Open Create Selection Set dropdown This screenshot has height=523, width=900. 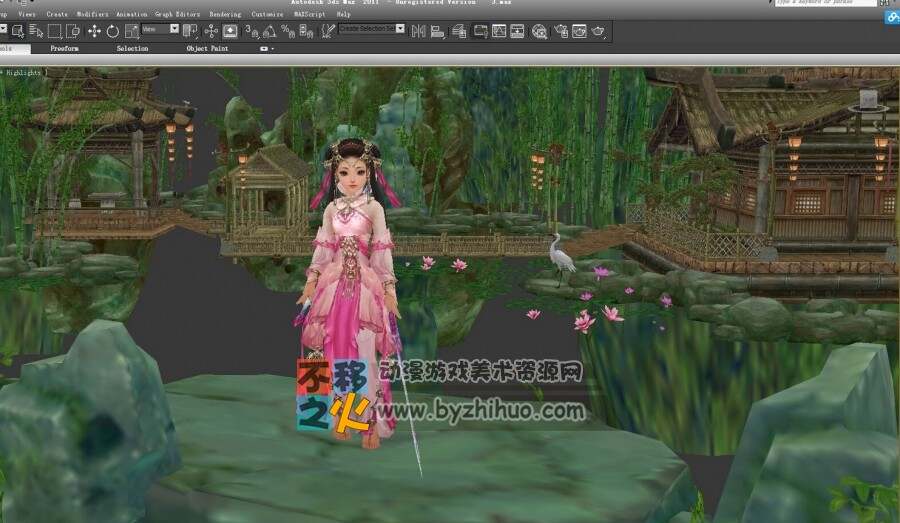[400, 28]
